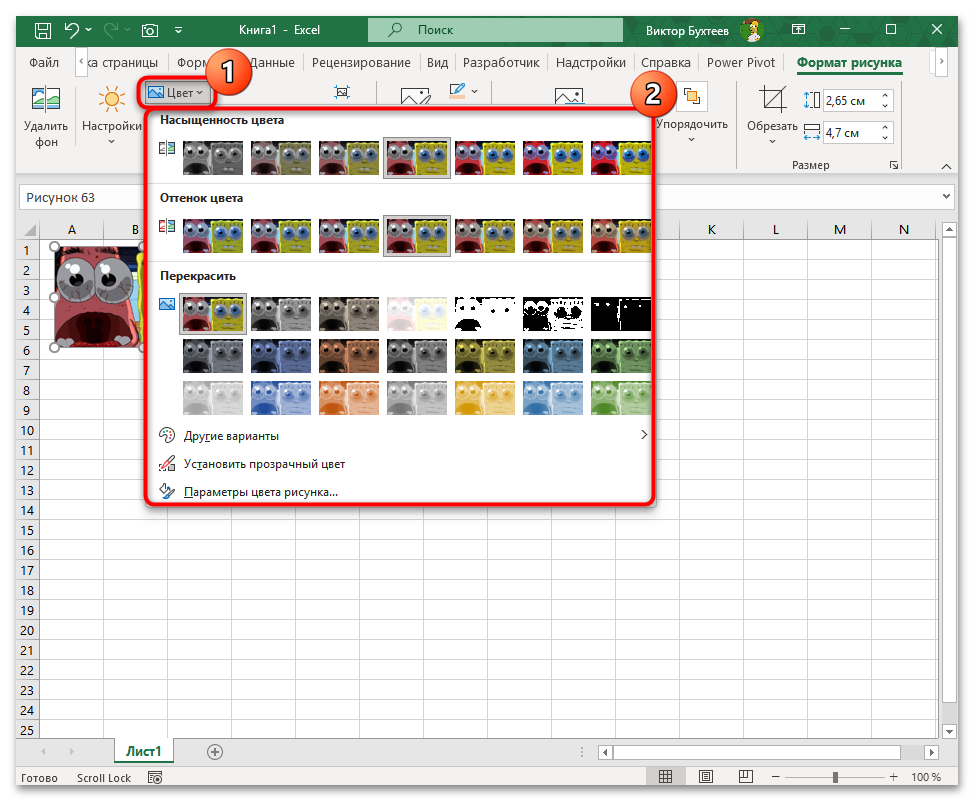The image size is (974, 801).
Task: Apply the Sepia recolor thumbnail
Action: pyautogui.click(x=349, y=314)
